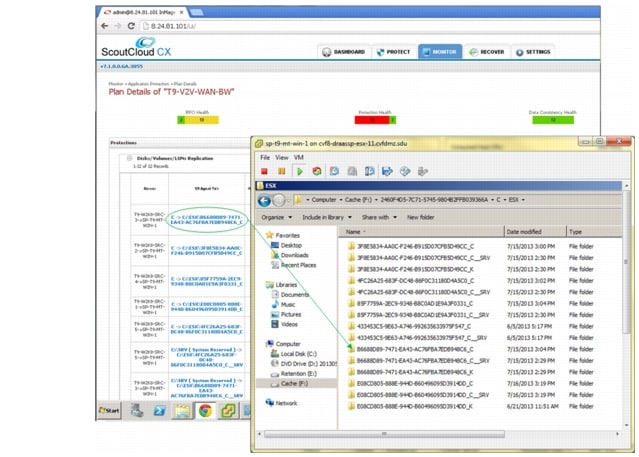This screenshot has width=639, height=457.
Task: Select Retention (E:) drive
Action: coord(293,373)
